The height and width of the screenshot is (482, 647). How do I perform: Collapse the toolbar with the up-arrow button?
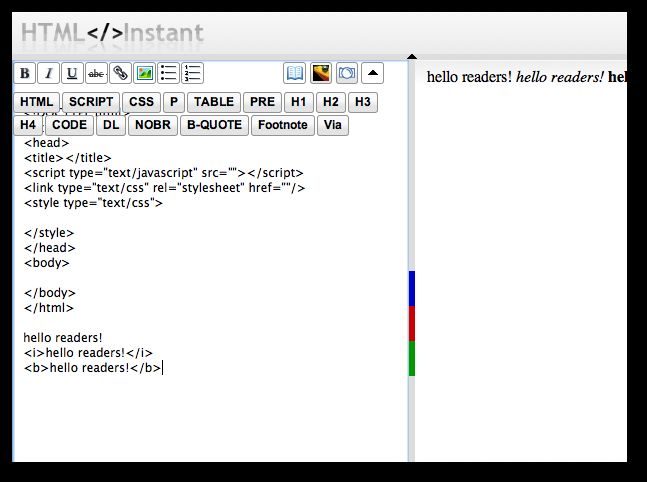[x=373, y=73]
